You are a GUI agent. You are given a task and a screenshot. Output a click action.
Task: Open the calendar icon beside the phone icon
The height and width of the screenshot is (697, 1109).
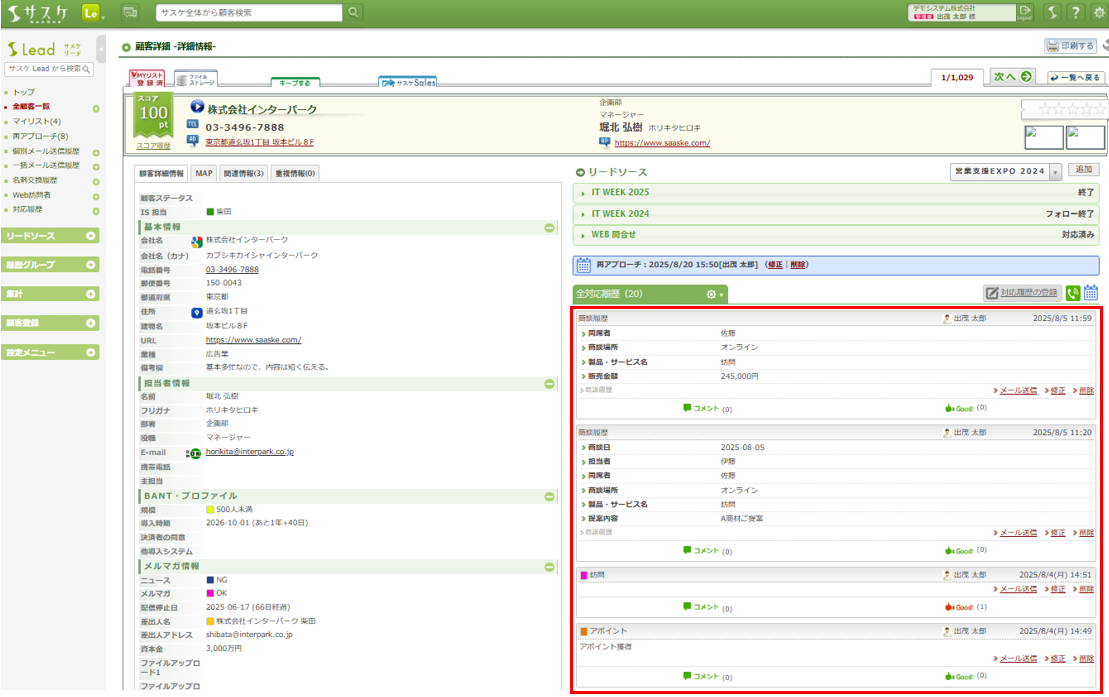[1091, 292]
